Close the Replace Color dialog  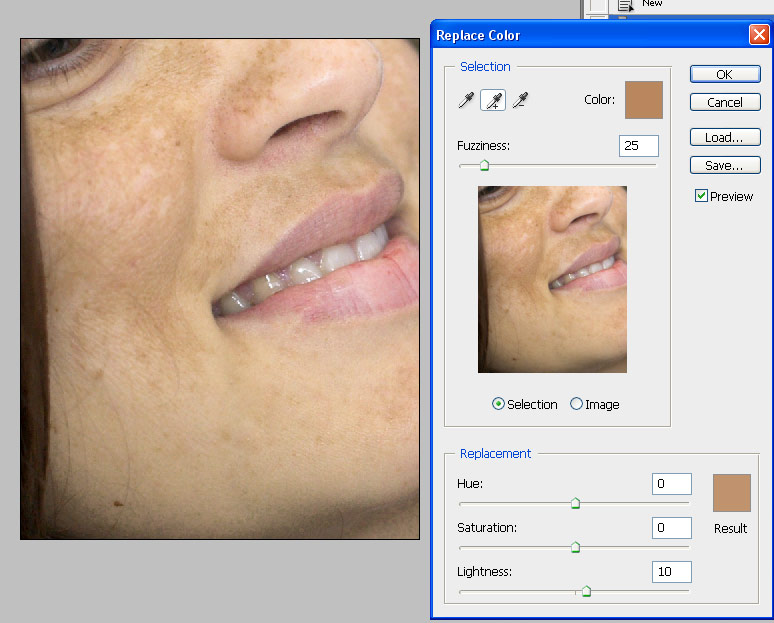[x=758, y=35]
